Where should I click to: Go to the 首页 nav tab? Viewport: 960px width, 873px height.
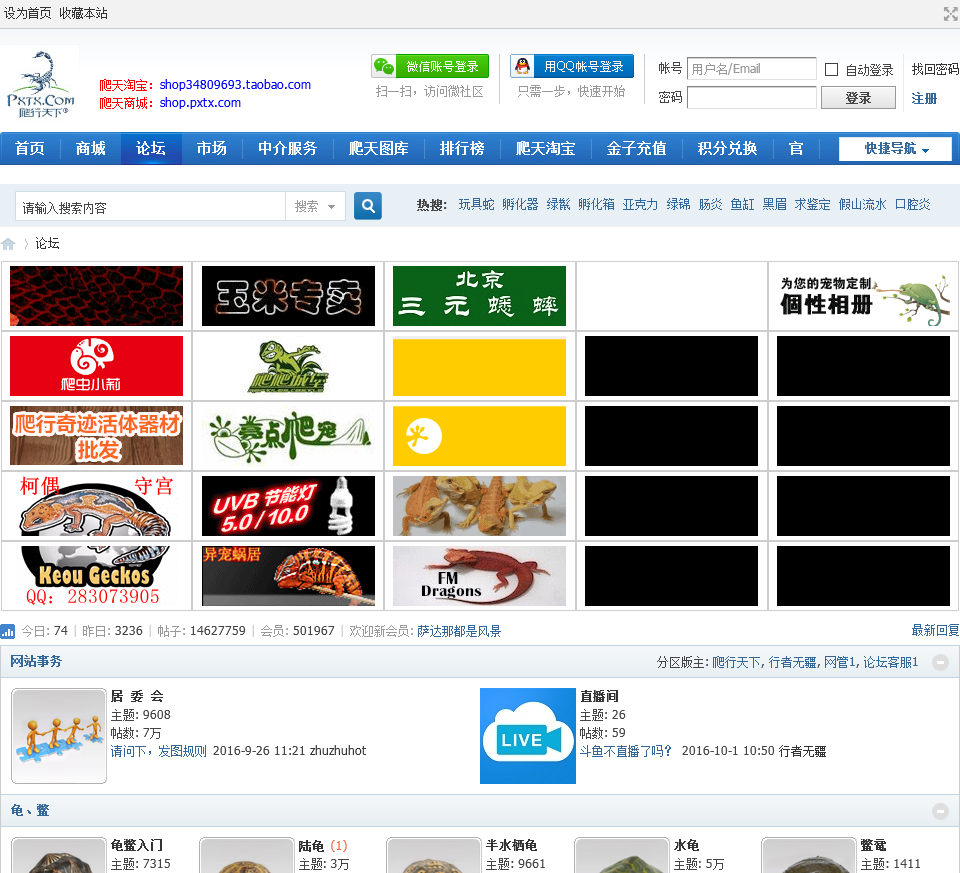[x=30, y=149]
